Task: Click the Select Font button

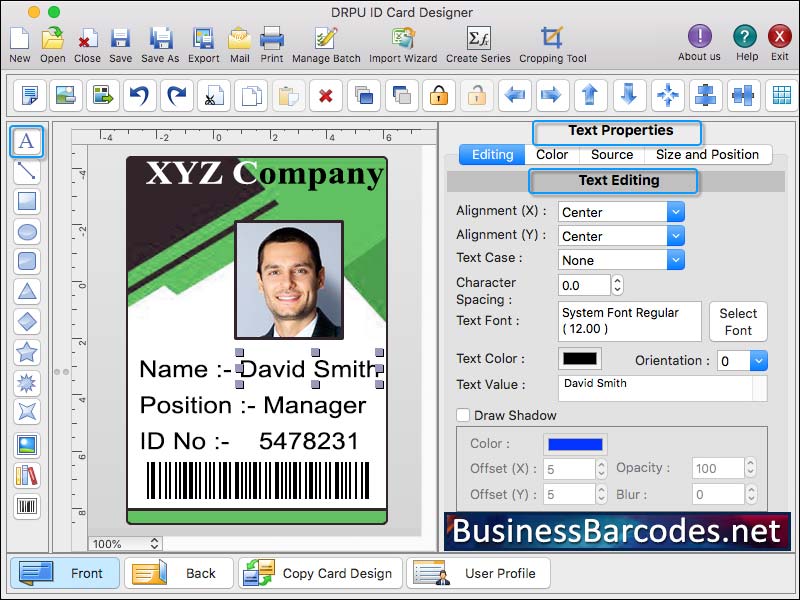Action: click(x=738, y=321)
